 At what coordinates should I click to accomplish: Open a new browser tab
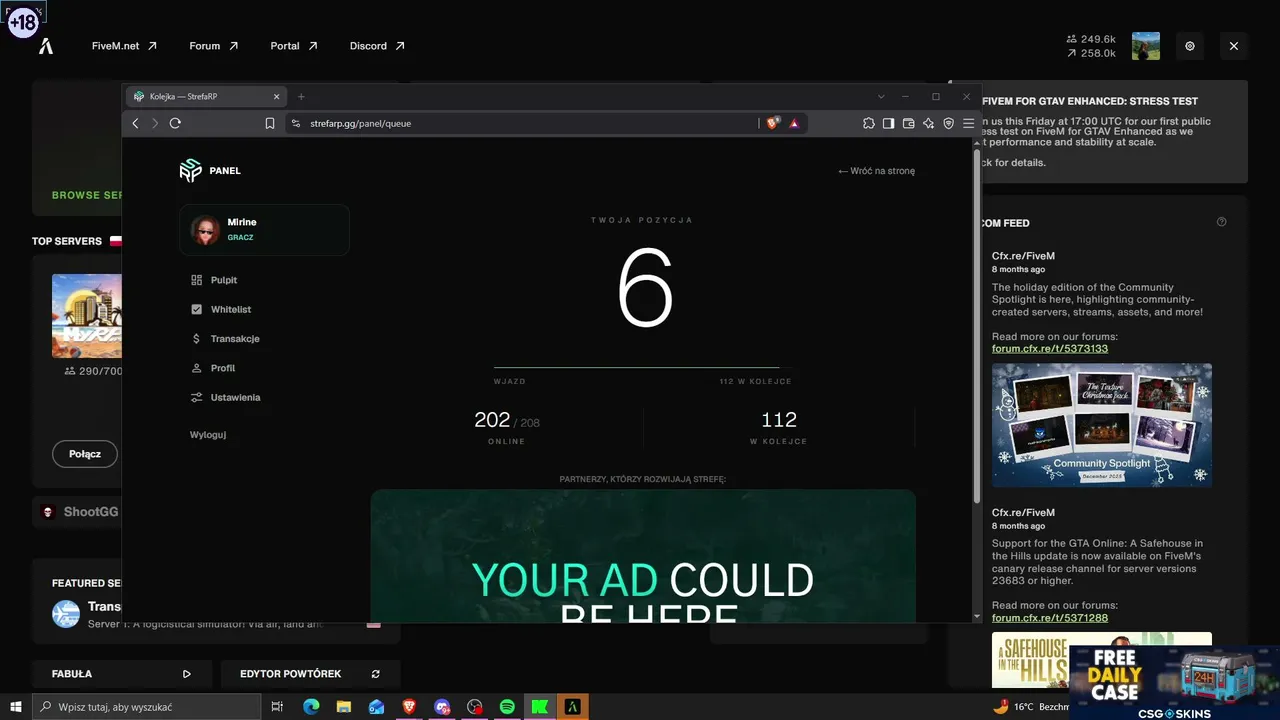click(301, 97)
